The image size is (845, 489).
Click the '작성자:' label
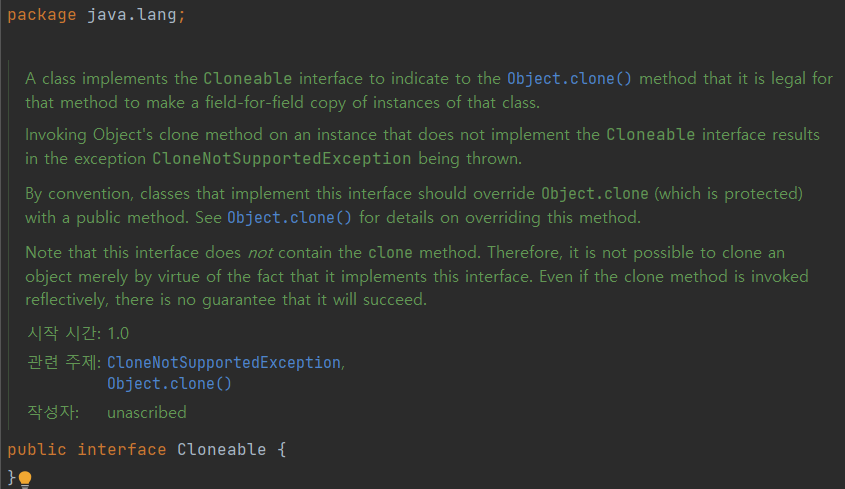point(52,412)
